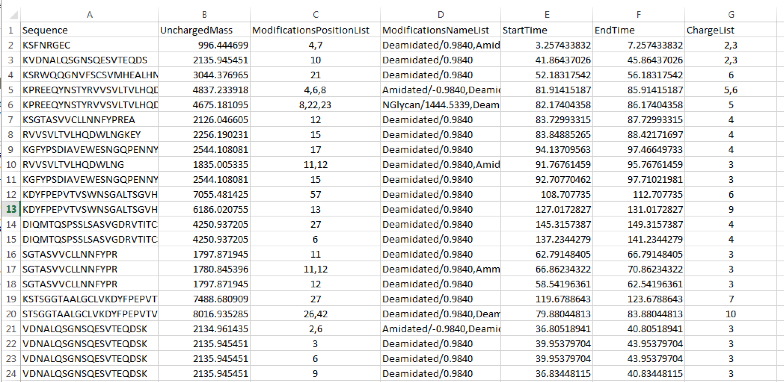The width and height of the screenshot is (784, 382).
Task: Click the ChargeList header cell
Action: tap(730, 30)
